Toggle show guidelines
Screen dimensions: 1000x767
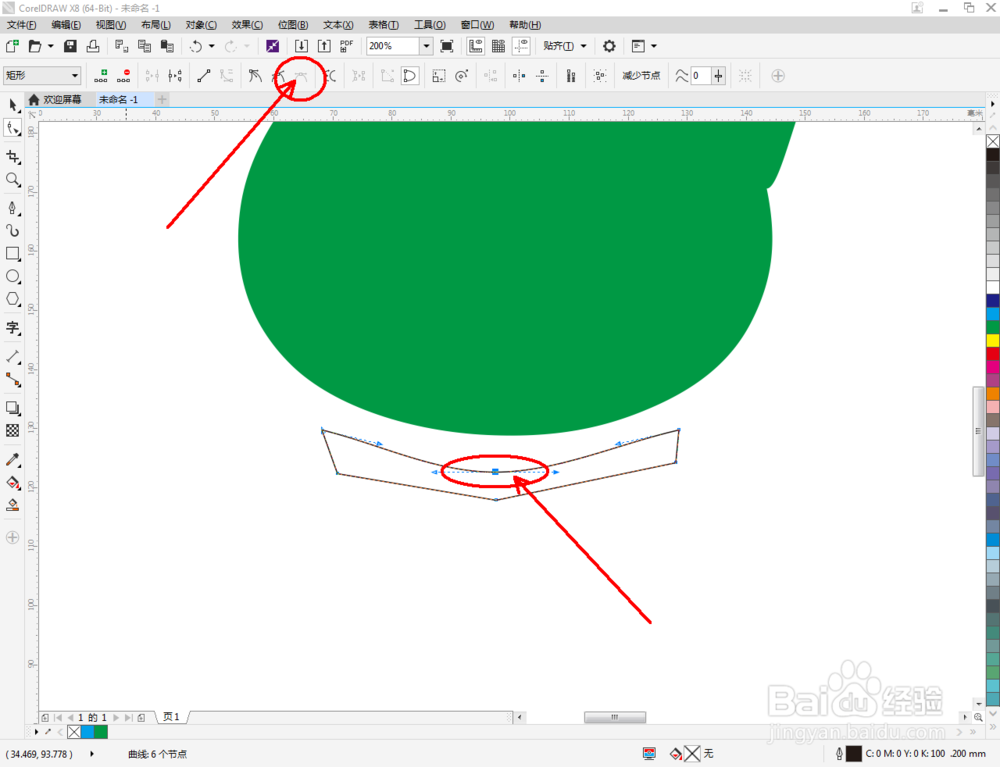(522, 46)
